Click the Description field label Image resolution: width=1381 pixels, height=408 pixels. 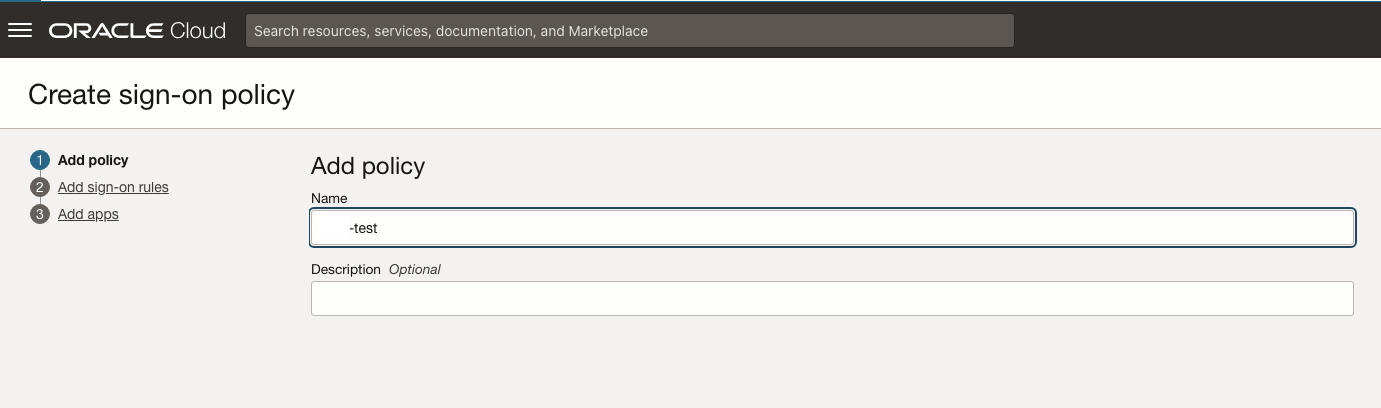click(x=346, y=269)
